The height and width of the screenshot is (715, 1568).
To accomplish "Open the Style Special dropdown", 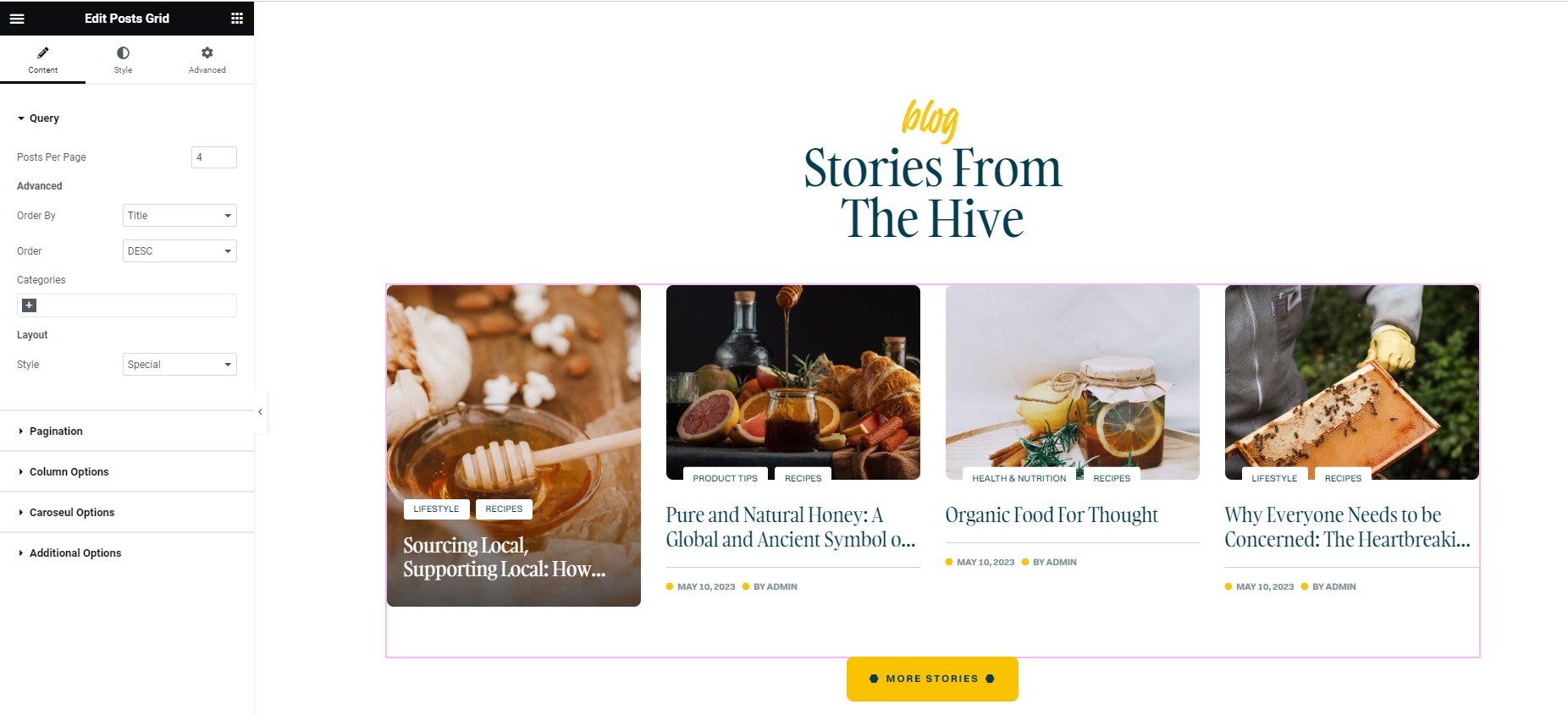I will coord(179,365).
